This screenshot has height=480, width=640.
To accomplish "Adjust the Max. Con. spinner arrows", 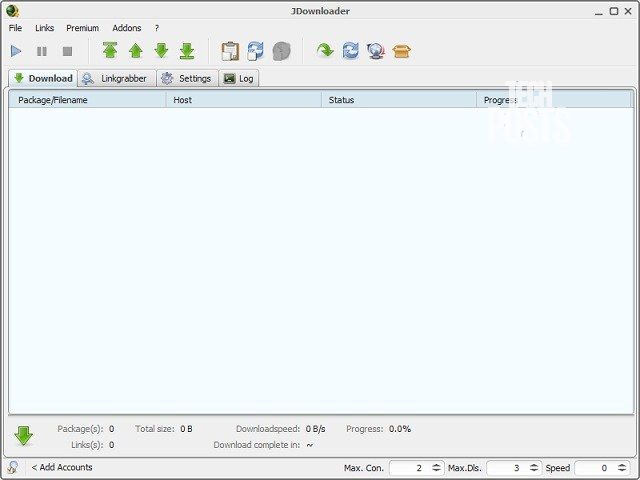I will click(x=436, y=468).
